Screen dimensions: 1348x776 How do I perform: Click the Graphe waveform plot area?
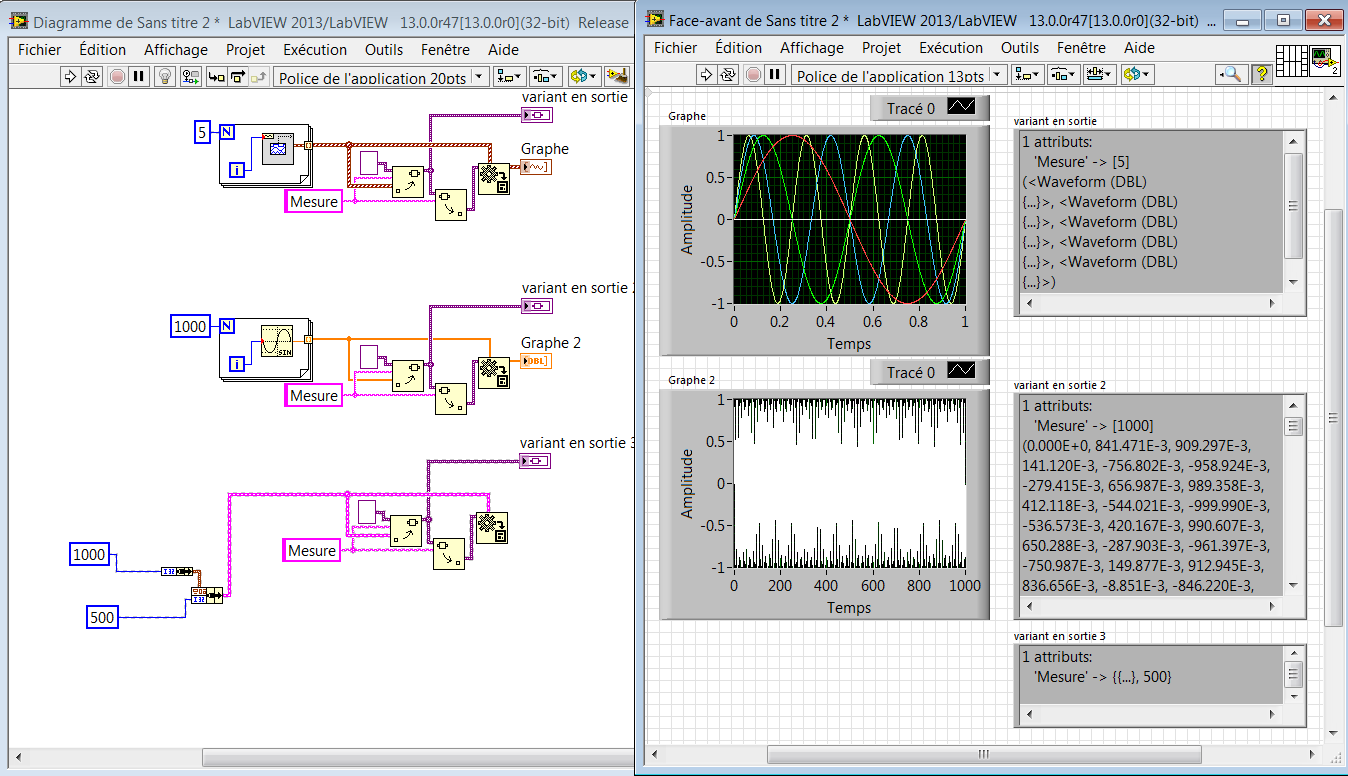pos(850,219)
